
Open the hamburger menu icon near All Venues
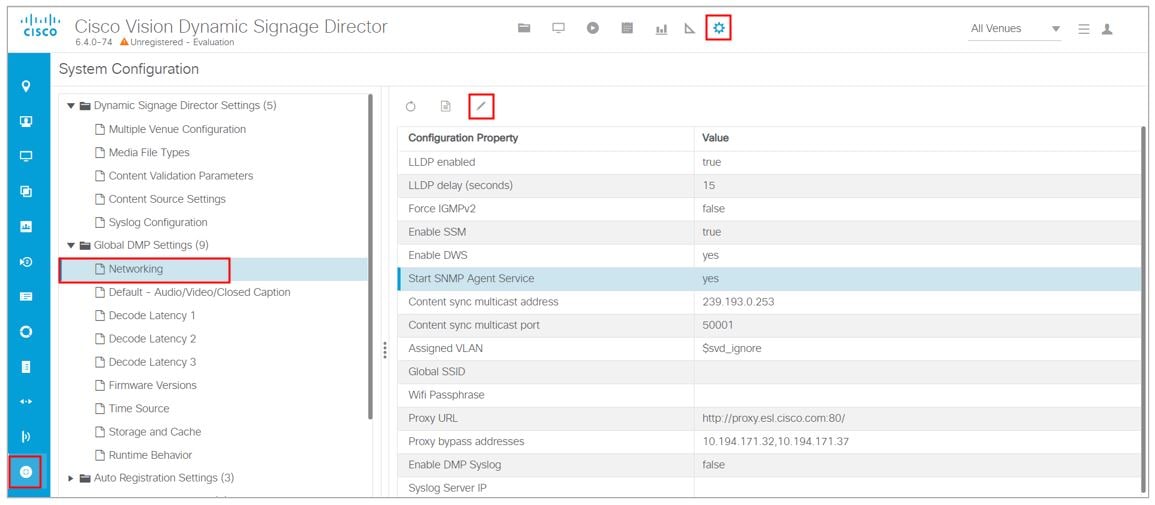click(1084, 29)
